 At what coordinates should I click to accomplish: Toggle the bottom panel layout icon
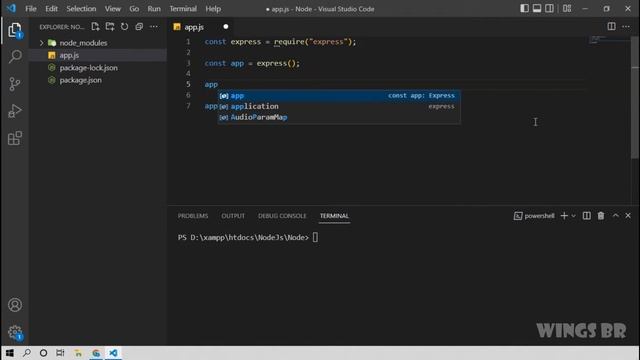pos(537,9)
